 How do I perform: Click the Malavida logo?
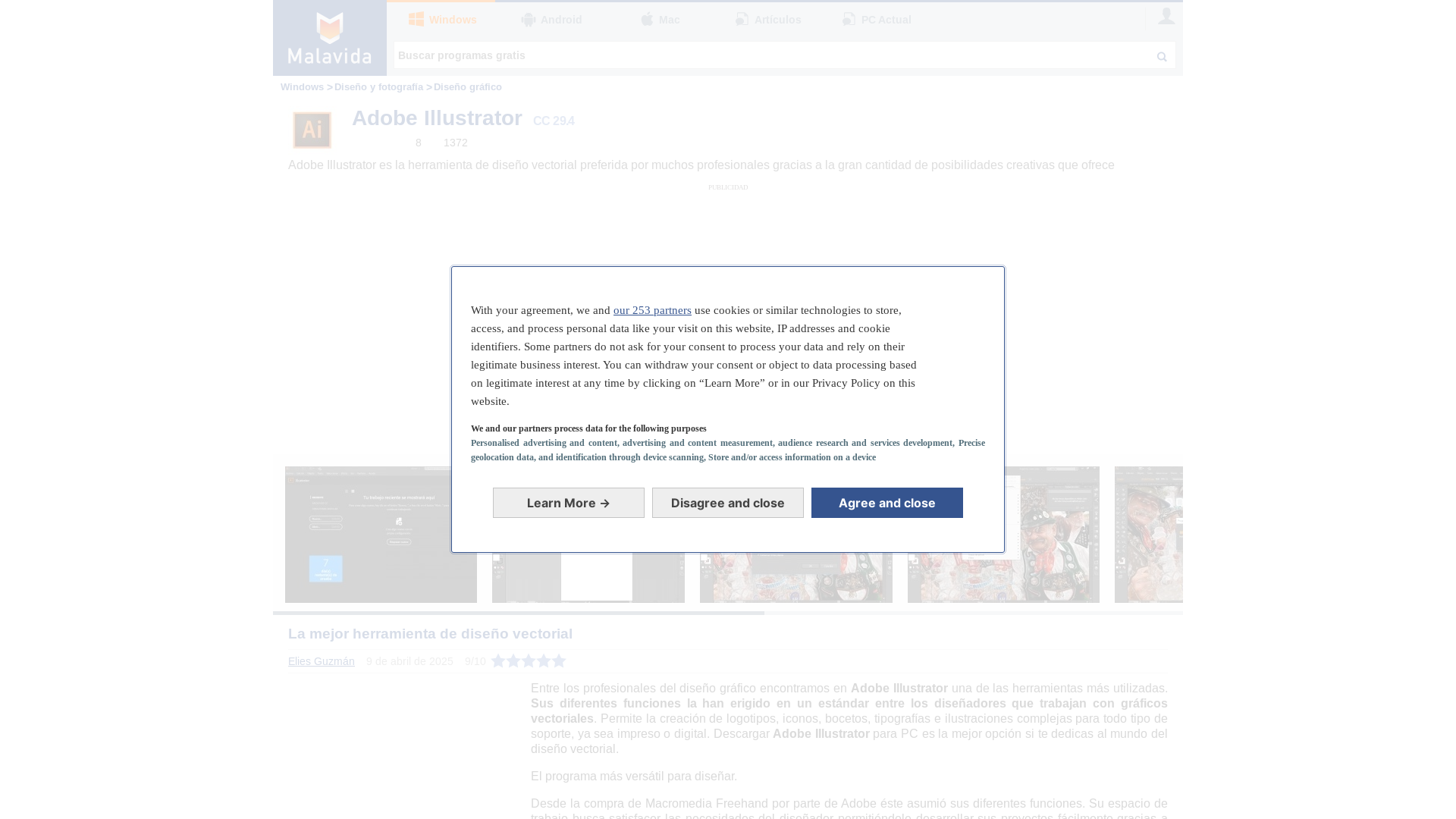pos(330,38)
